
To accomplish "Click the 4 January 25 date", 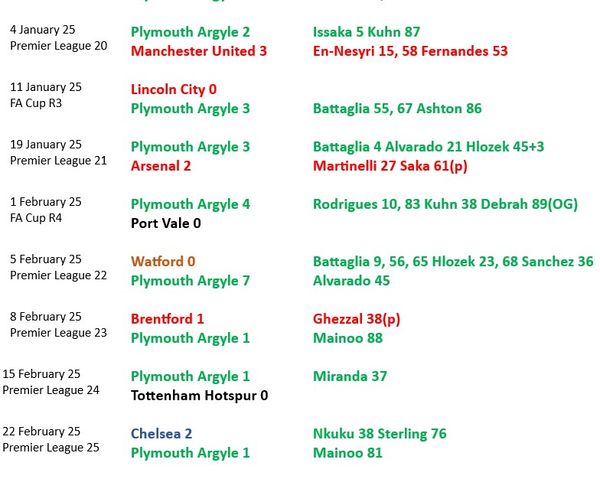I will point(42,30).
